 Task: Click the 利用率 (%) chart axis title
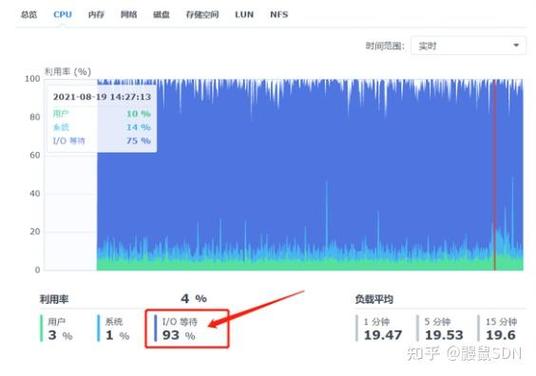68,72
